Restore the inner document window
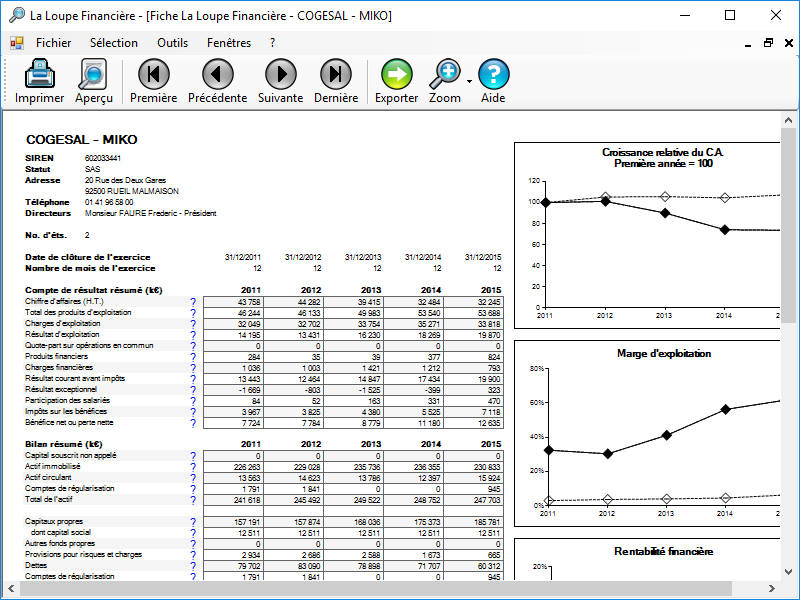This screenshot has width=800, height=600. pos(768,43)
